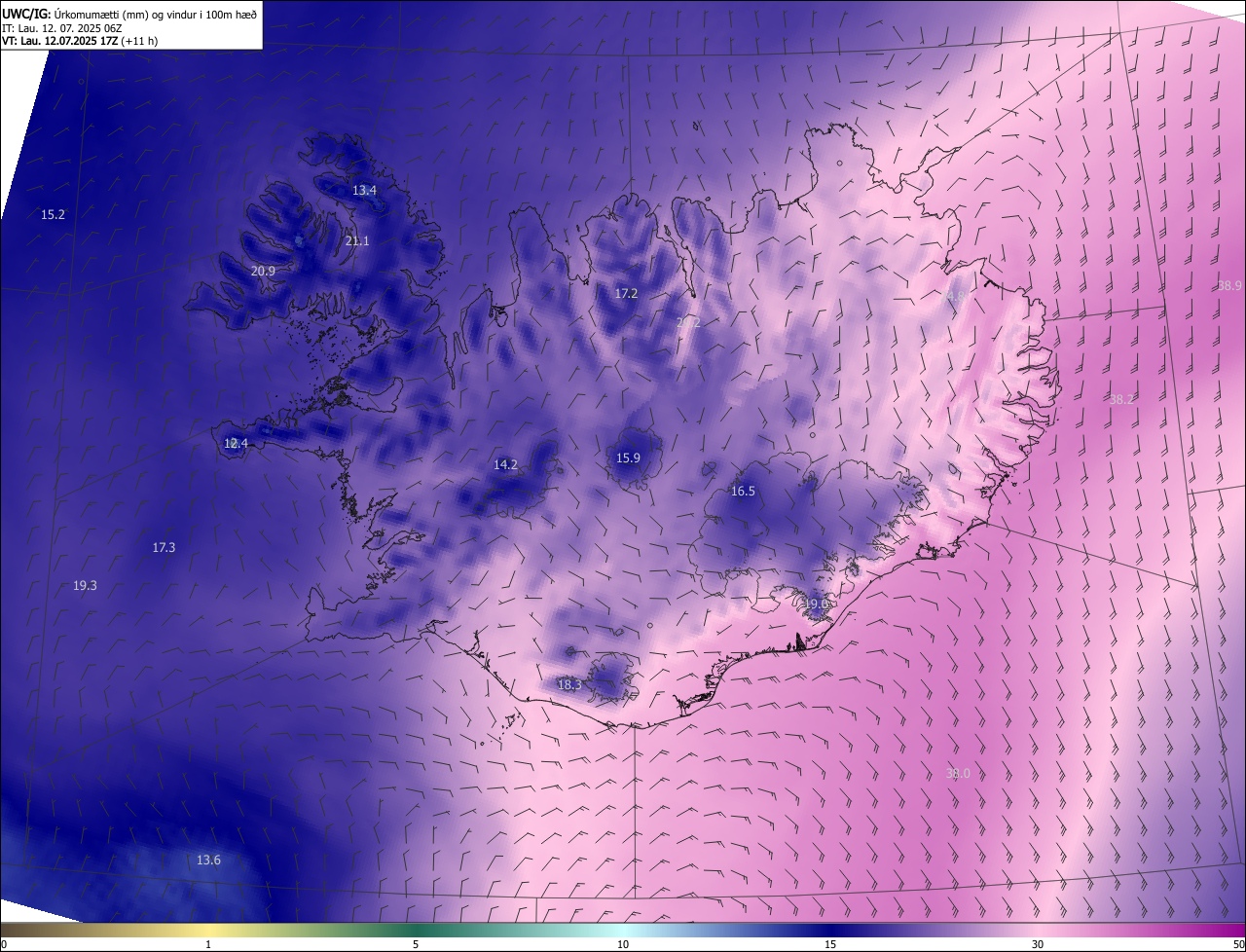The height and width of the screenshot is (952, 1246).
Task: Click the 38.9 value label
Action: pos(1229,285)
